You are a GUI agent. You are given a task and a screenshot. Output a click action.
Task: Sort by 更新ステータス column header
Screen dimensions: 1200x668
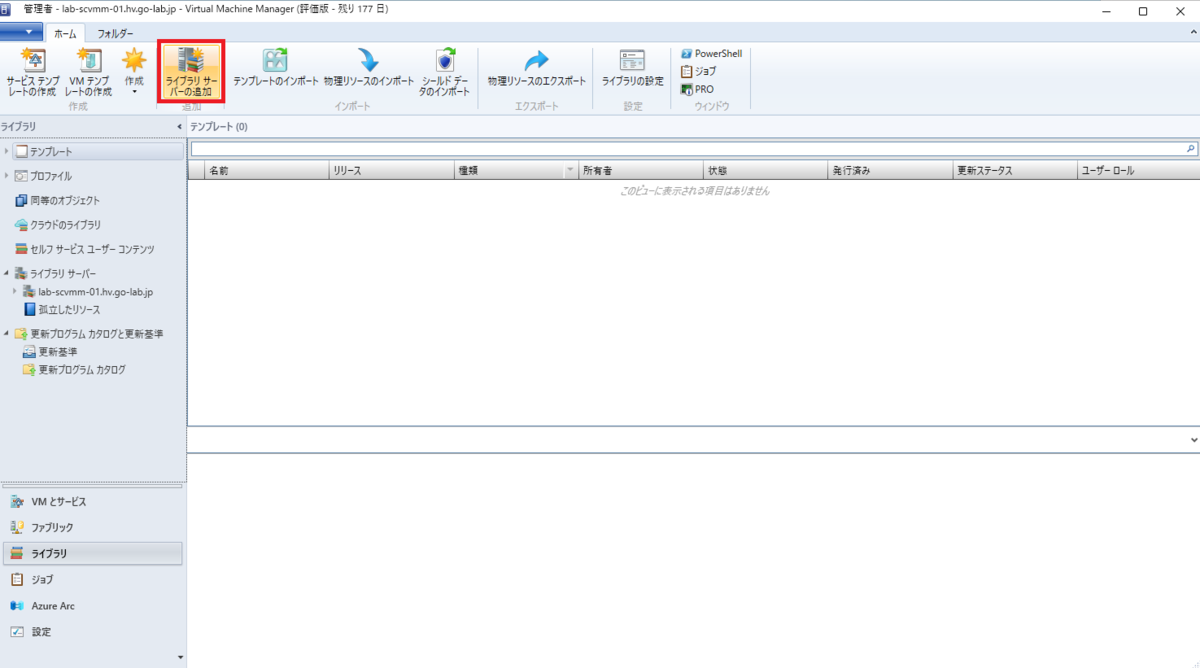click(1015, 171)
